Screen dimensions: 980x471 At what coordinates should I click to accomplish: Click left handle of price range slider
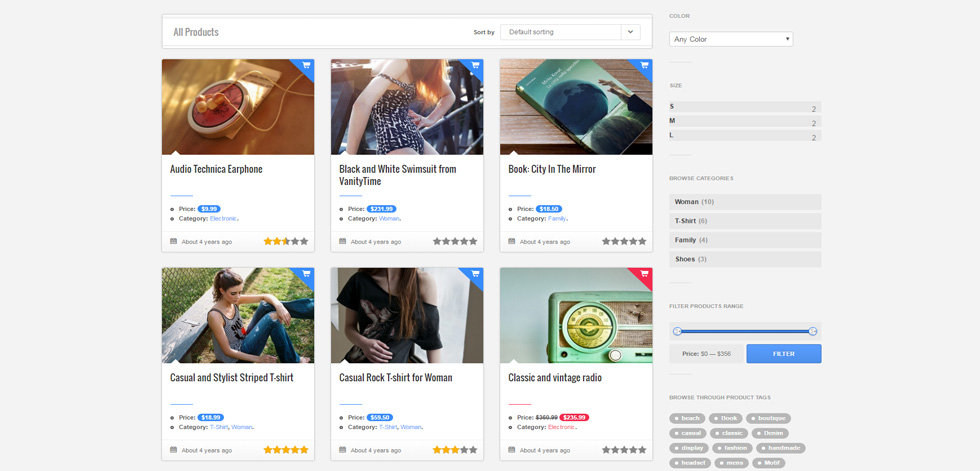click(x=677, y=331)
